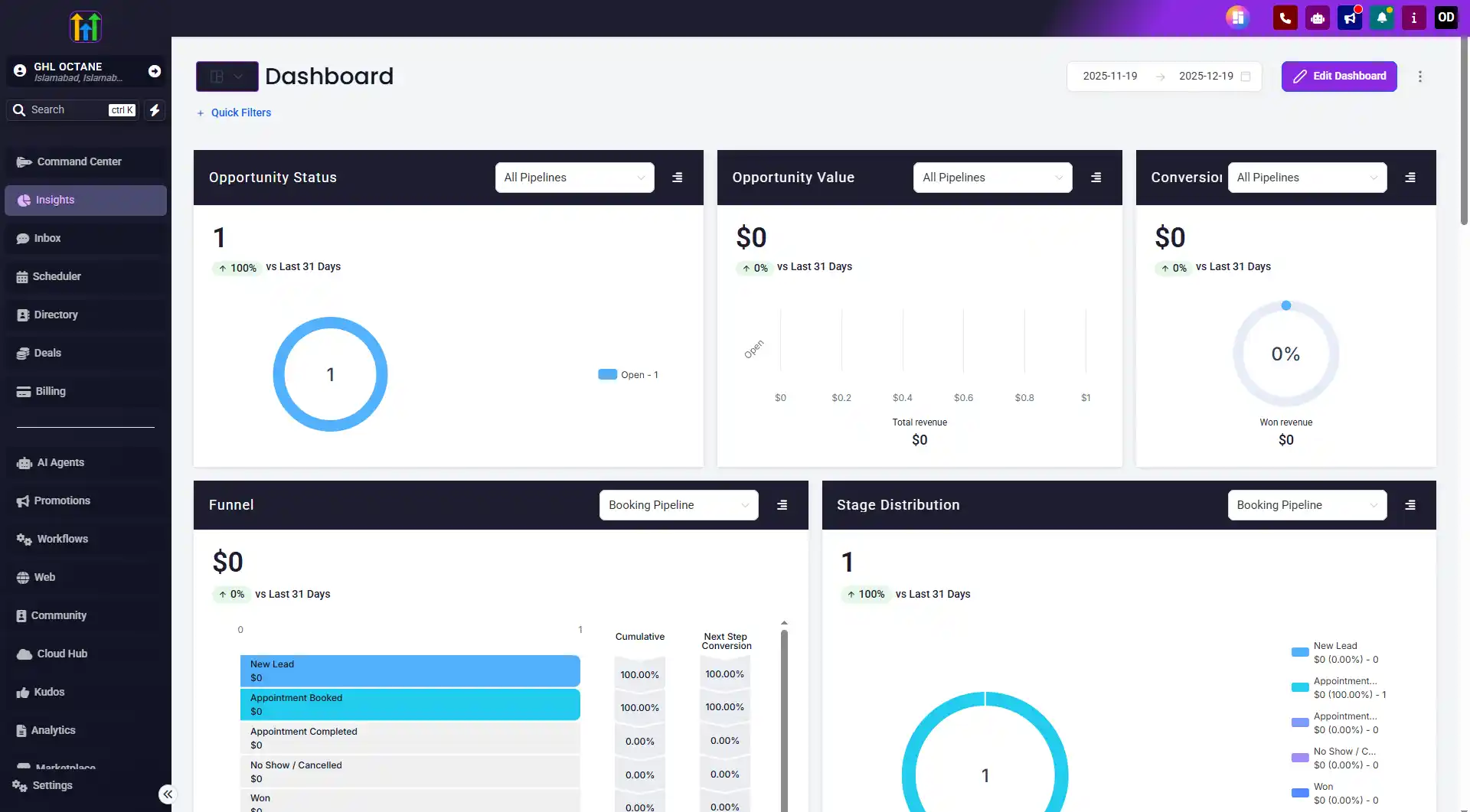The height and width of the screenshot is (812, 1470).
Task: Open the All Pipelines dropdown for Opportunity Status
Action: click(574, 177)
